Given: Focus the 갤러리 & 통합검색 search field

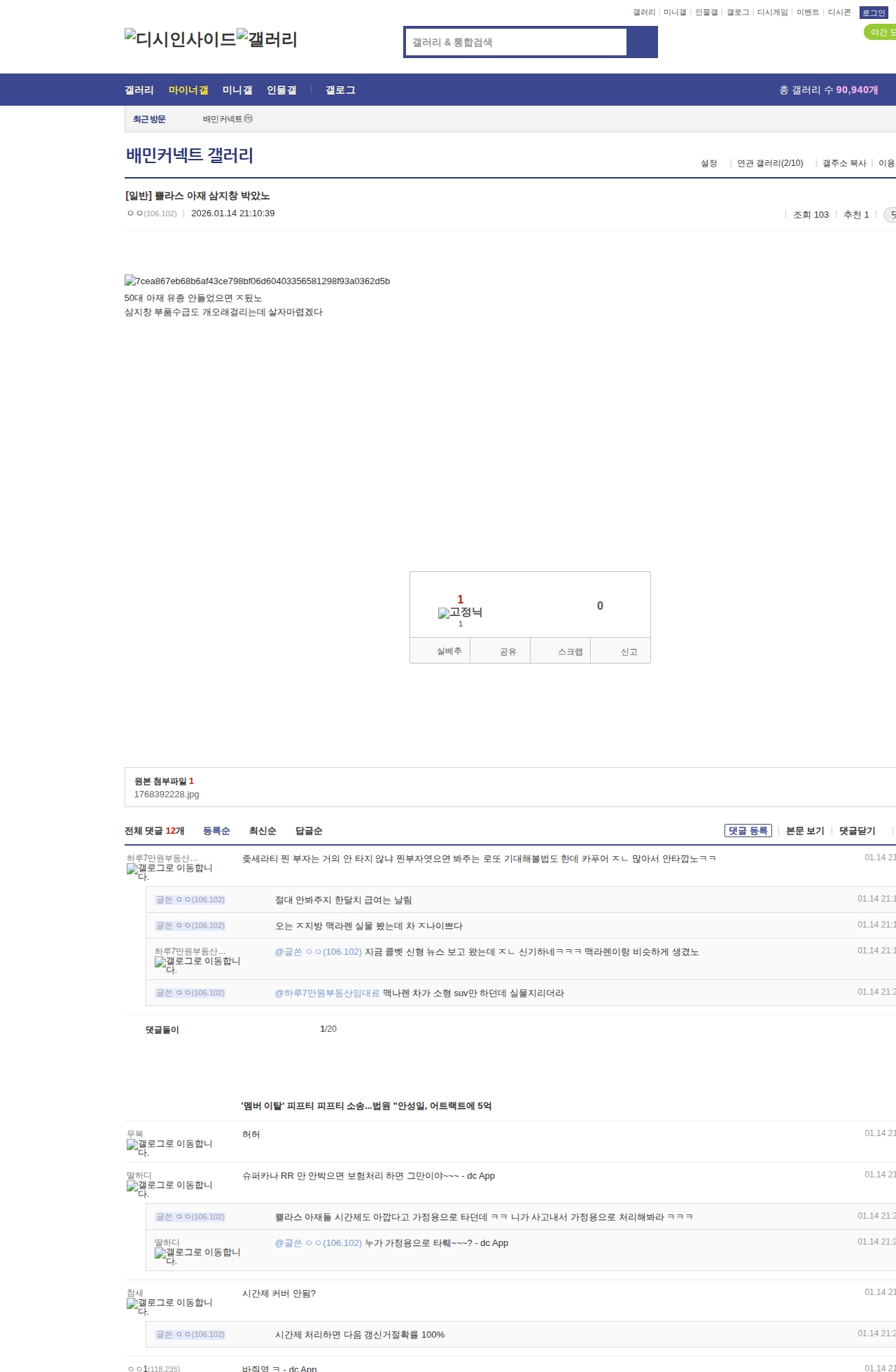Looking at the screenshot, I should (517, 42).
